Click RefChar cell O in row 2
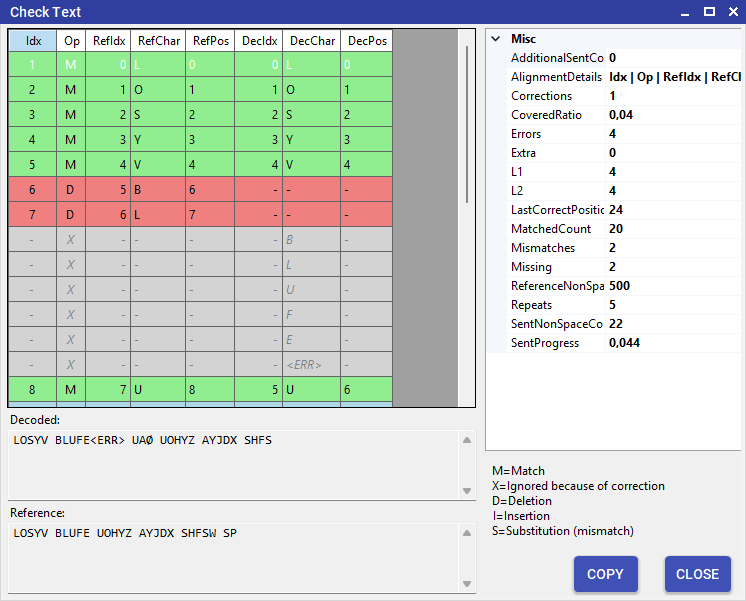 pyautogui.click(x=158, y=89)
